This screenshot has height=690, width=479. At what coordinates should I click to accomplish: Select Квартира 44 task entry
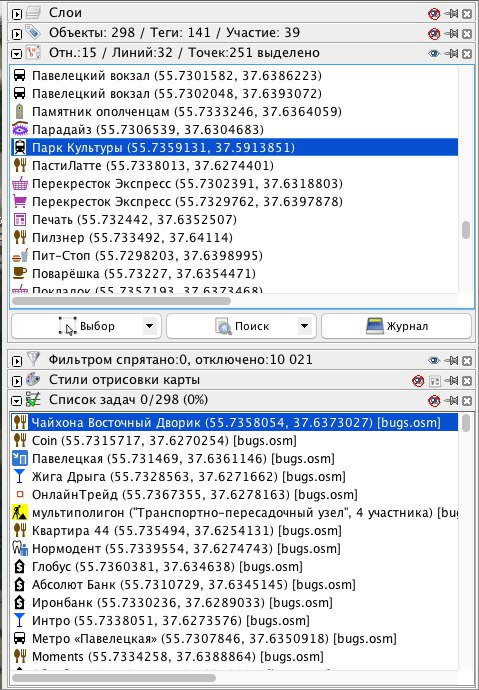[x=234, y=531]
